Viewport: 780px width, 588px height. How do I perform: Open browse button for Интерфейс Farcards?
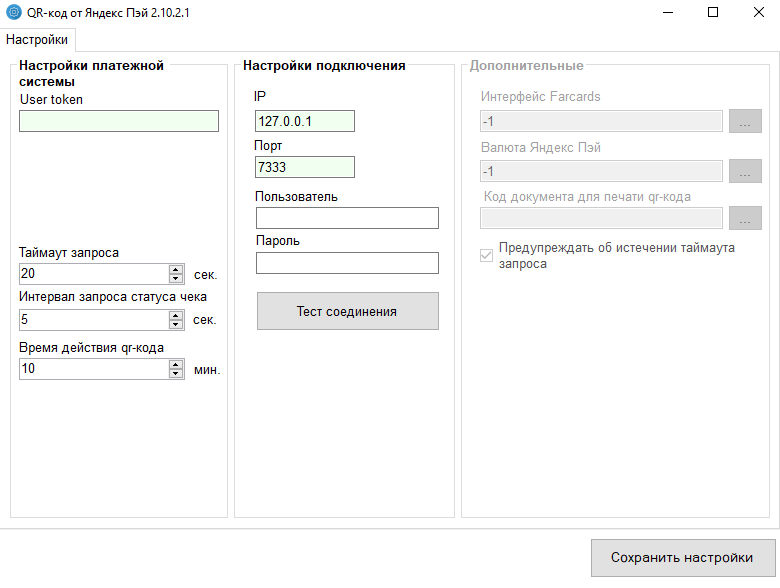[745, 121]
